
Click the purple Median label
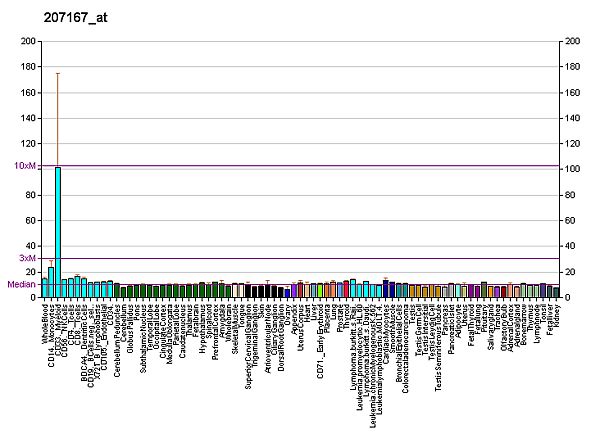coord(21,284)
